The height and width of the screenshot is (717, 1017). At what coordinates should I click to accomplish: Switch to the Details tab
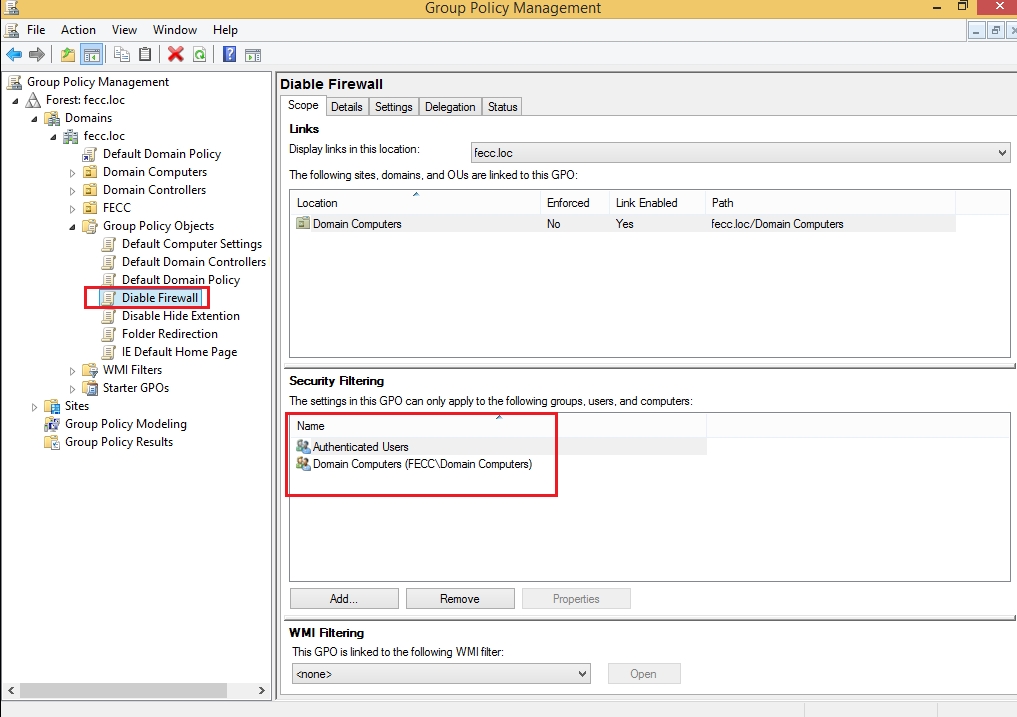click(346, 107)
